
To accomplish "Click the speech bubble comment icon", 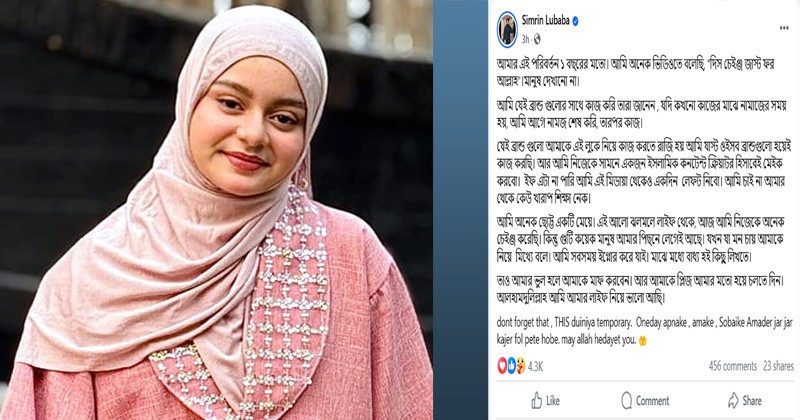I will point(627,401).
